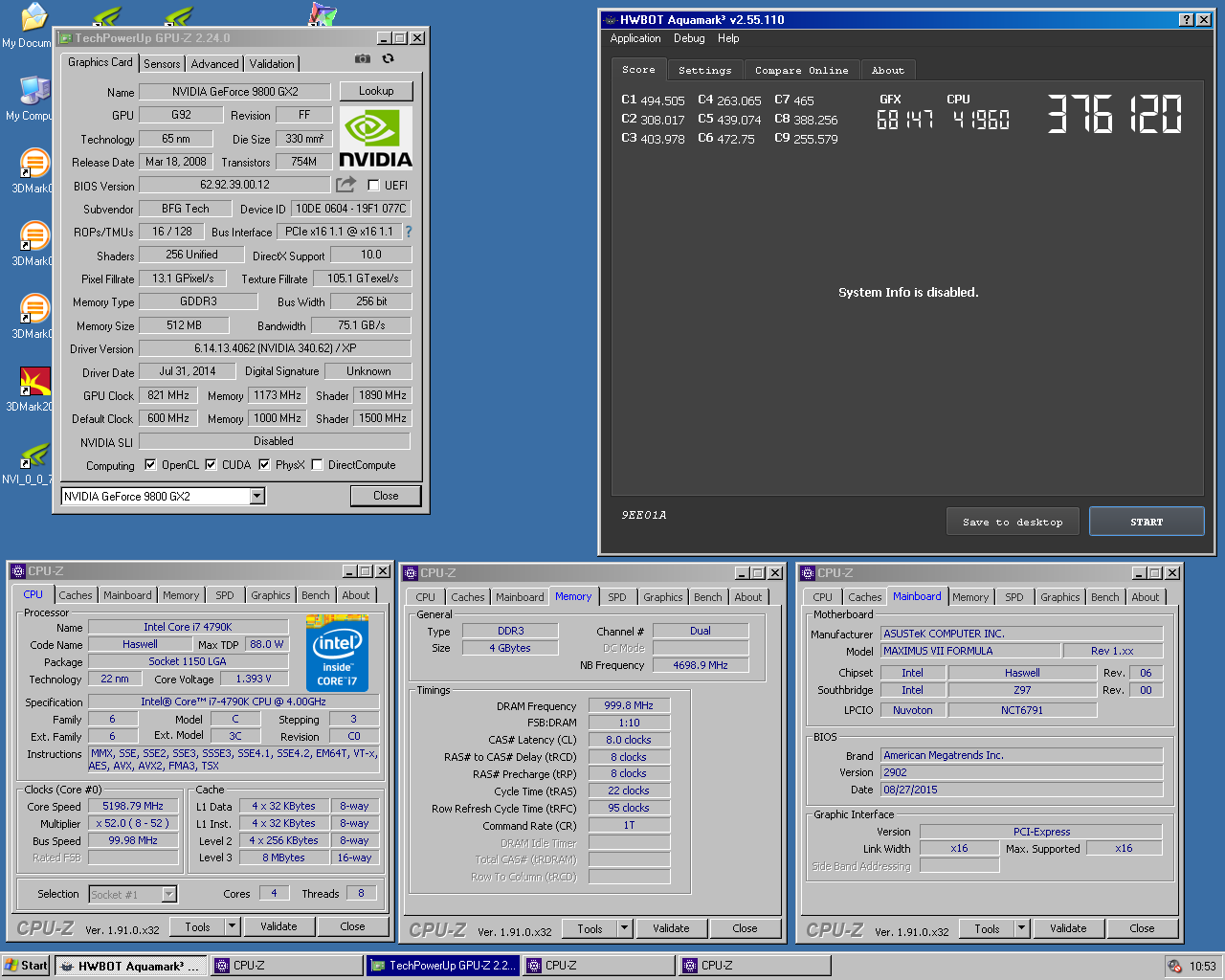
Task: Click the Driver Version field in GPU-Z
Action: pos(276,348)
